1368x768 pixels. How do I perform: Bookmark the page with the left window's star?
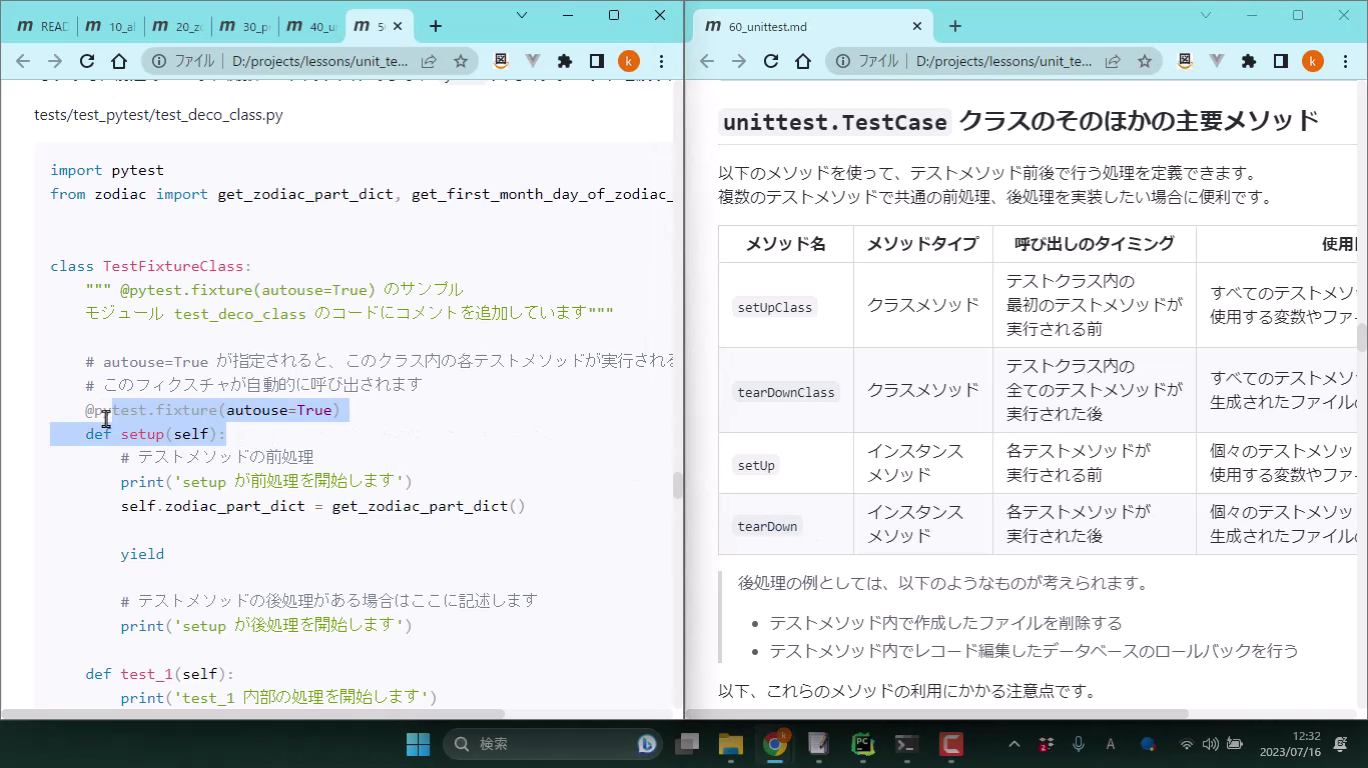coord(460,61)
